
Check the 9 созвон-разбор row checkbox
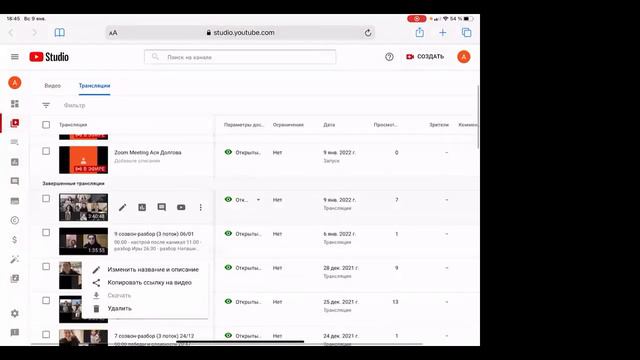pyautogui.click(x=46, y=233)
